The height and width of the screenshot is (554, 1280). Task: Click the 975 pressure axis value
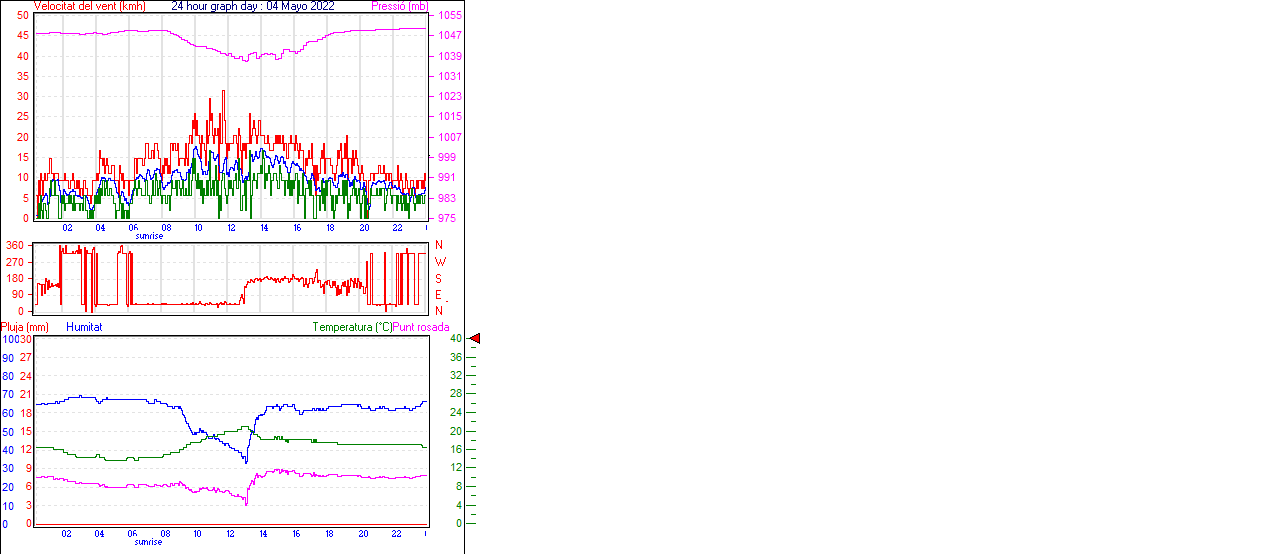click(445, 218)
